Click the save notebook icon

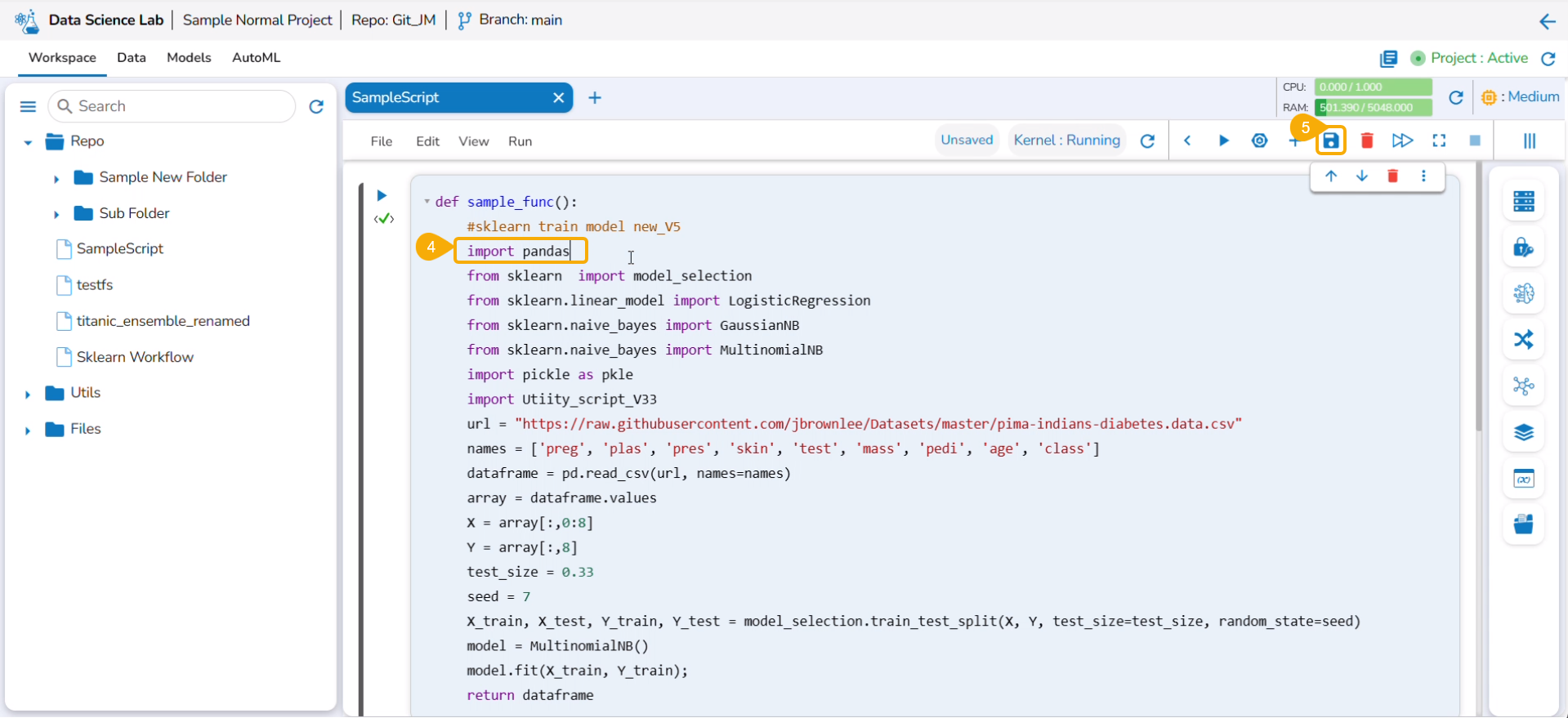(x=1330, y=141)
